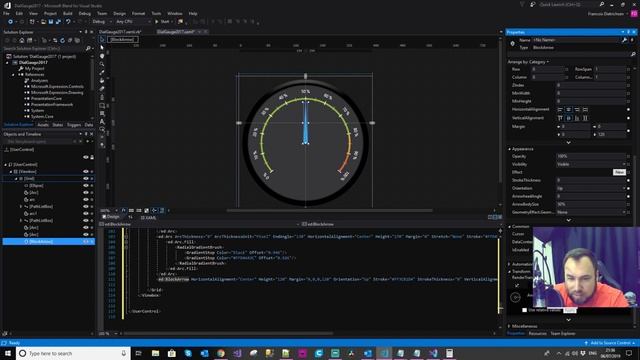
Task: Click the Solution Explorer Home icon
Action: click(22, 40)
